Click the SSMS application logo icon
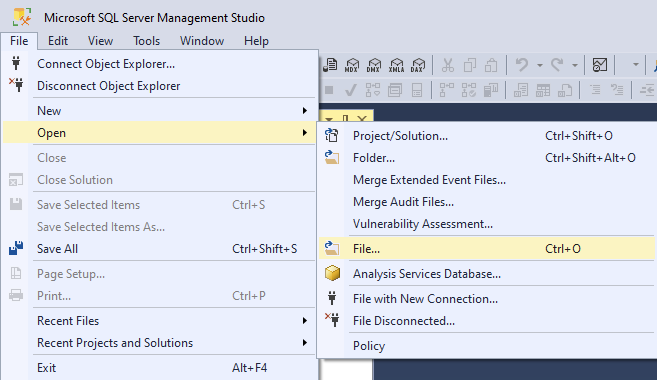 (x=22, y=17)
